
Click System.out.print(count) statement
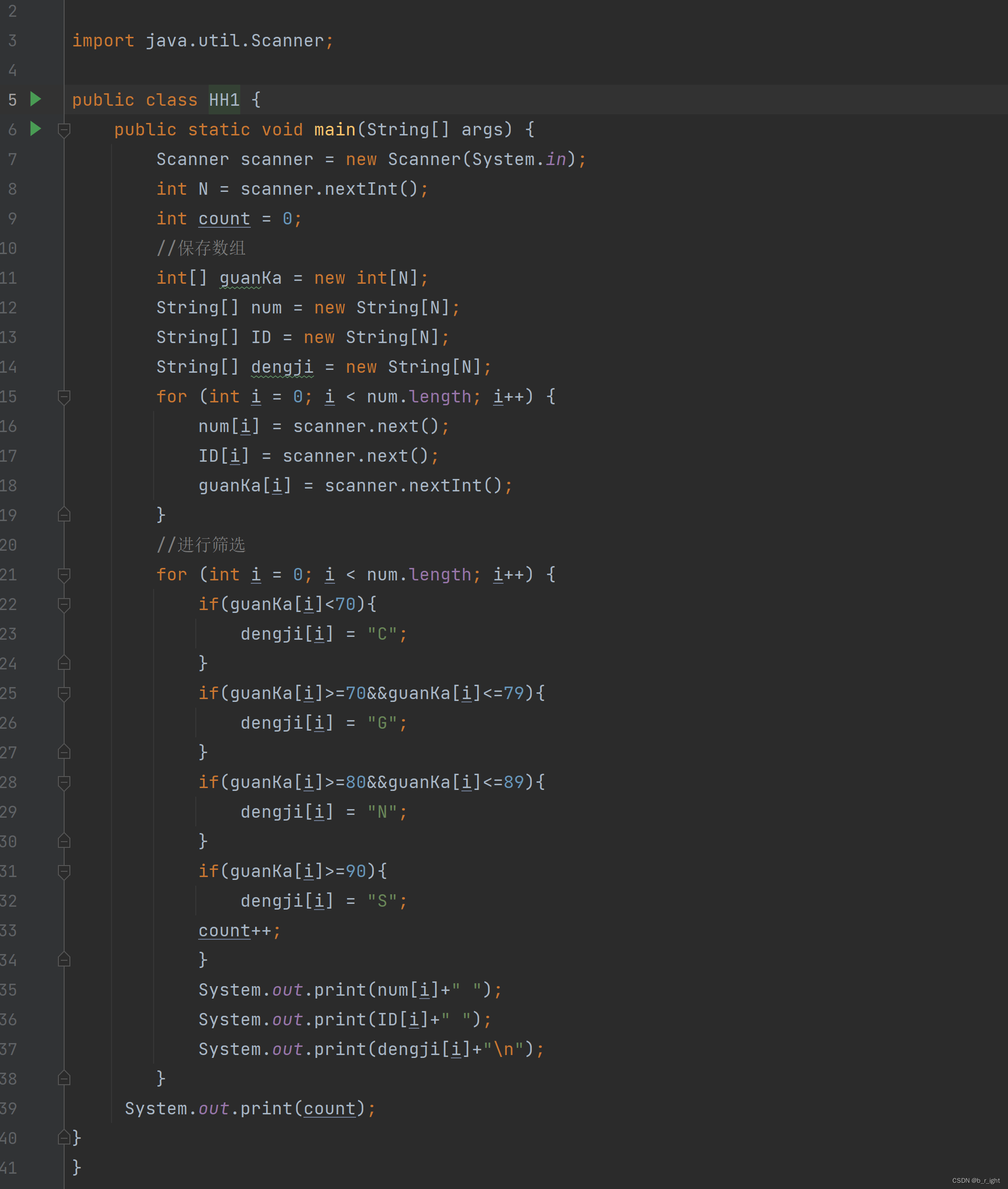tap(250, 1109)
